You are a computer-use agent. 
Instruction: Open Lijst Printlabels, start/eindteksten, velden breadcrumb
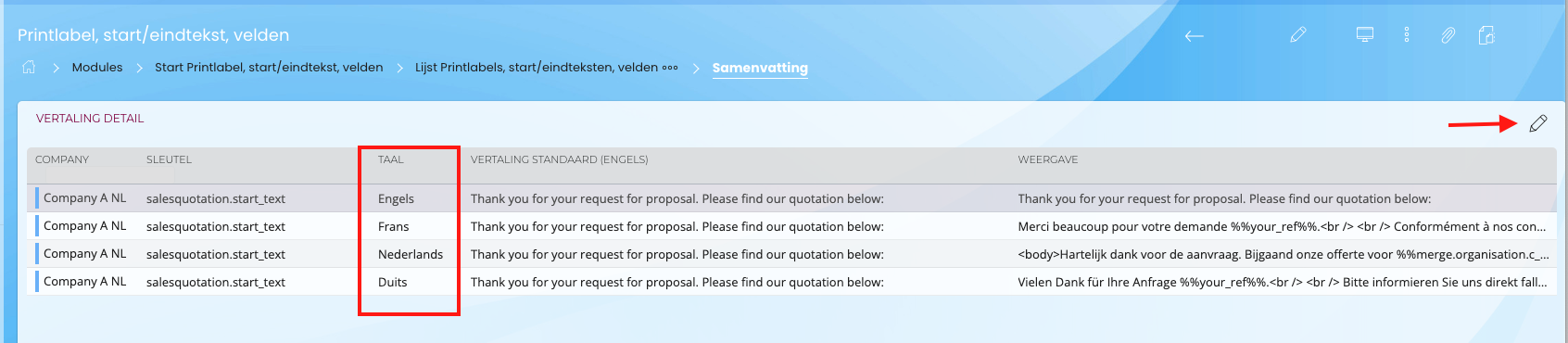point(537,67)
